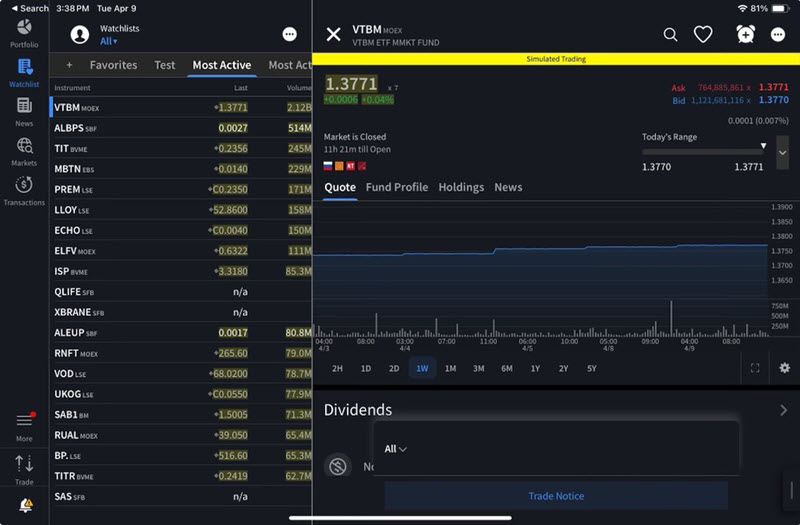This screenshot has width=800, height=525.
Task: Select the SAB1 BM row
Action: tap(181, 414)
